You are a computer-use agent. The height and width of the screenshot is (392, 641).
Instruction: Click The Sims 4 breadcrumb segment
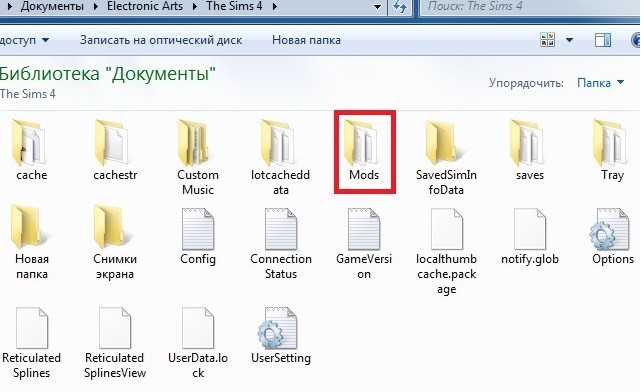point(234,6)
